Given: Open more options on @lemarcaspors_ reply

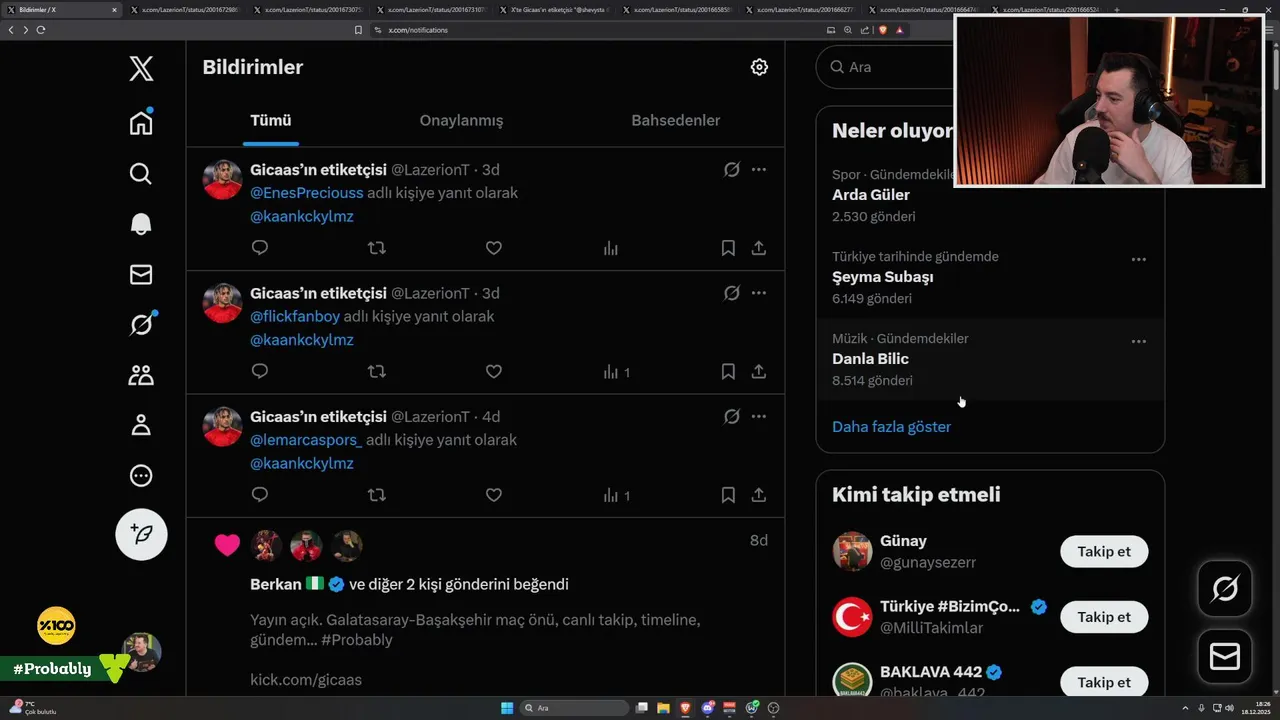Looking at the screenshot, I should tap(759, 416).
